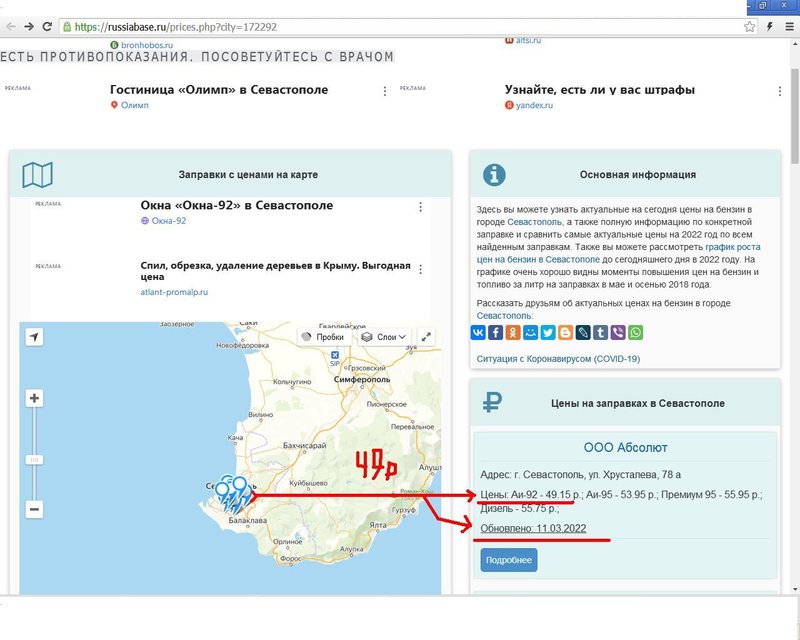Click the Обновлено: 11.03.2022 text
This screenshot has width=800, height=640.
tap(533, 528)
